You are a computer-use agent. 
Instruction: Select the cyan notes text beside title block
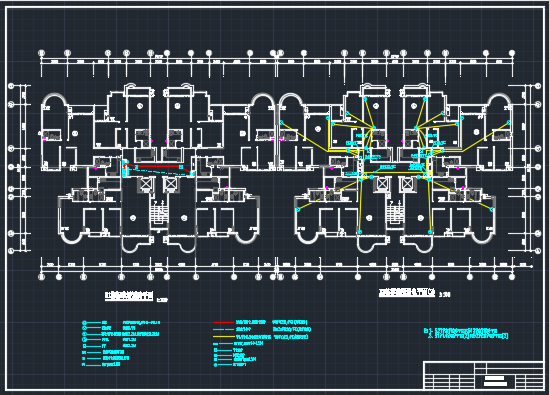[x=466, y=333]
